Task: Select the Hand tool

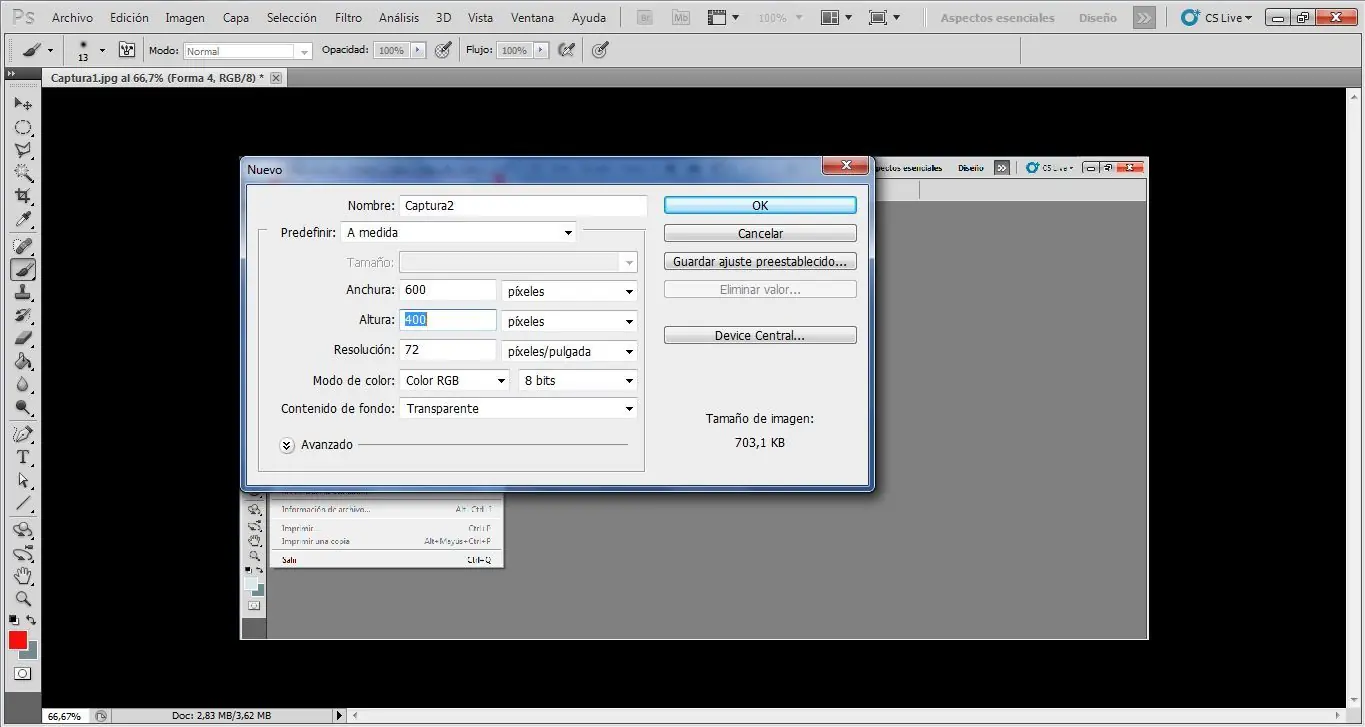Action: point(22,576)
